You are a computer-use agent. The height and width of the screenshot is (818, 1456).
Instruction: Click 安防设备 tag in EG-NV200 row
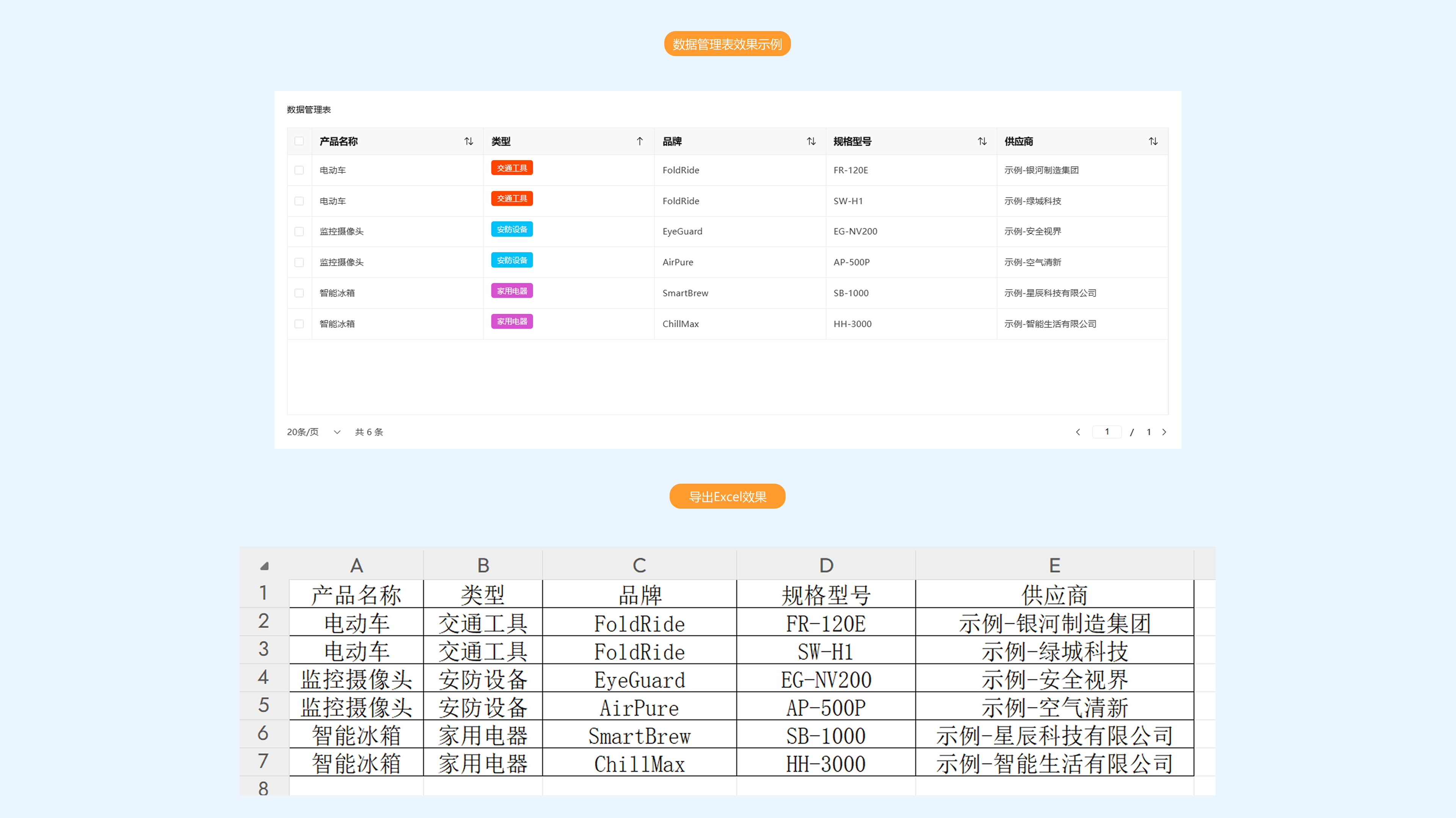click(511, 229)
